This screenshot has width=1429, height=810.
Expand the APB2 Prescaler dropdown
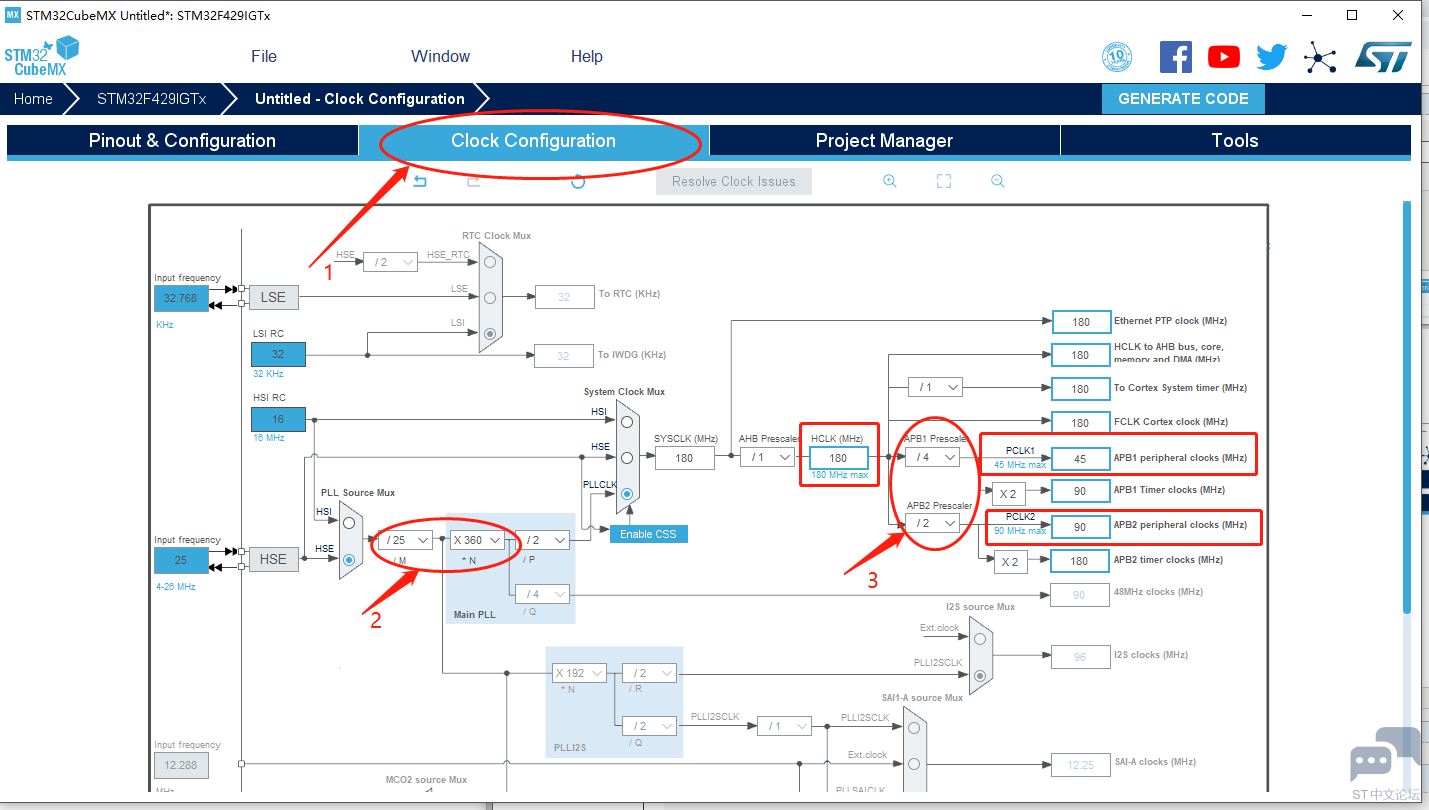coord(932,523)
